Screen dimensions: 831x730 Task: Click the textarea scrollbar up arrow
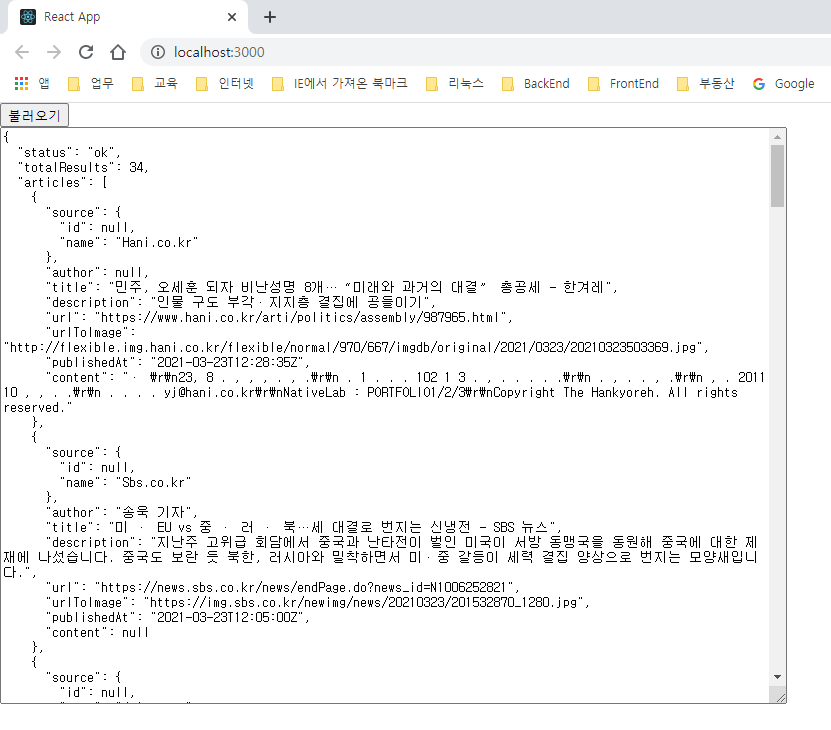[x=777, y=137]
